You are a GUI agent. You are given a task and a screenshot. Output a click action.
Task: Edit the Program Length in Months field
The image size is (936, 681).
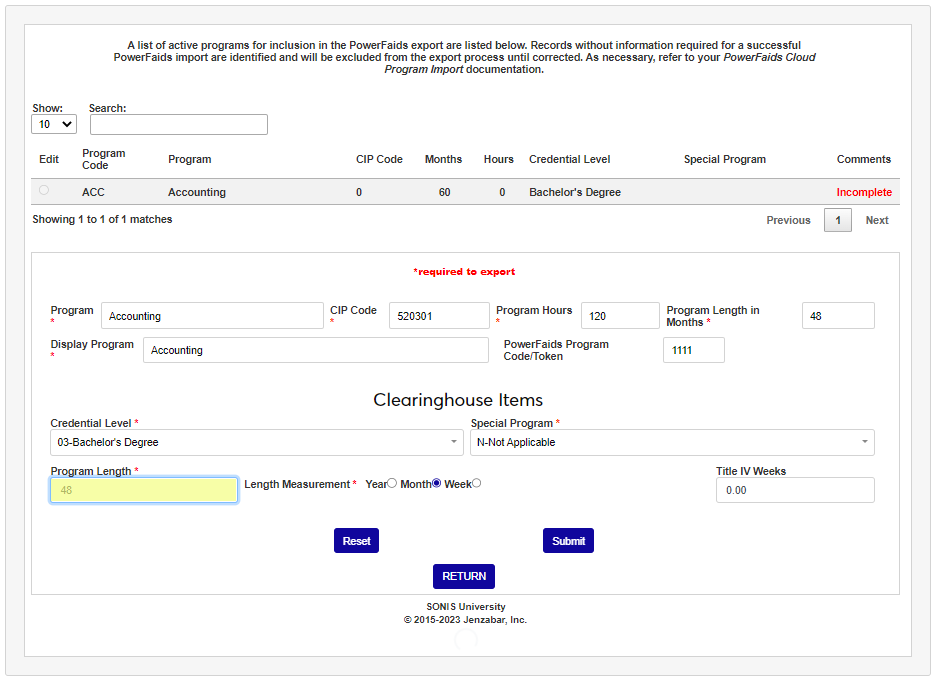pyautogui.click(x=838, y=316)
